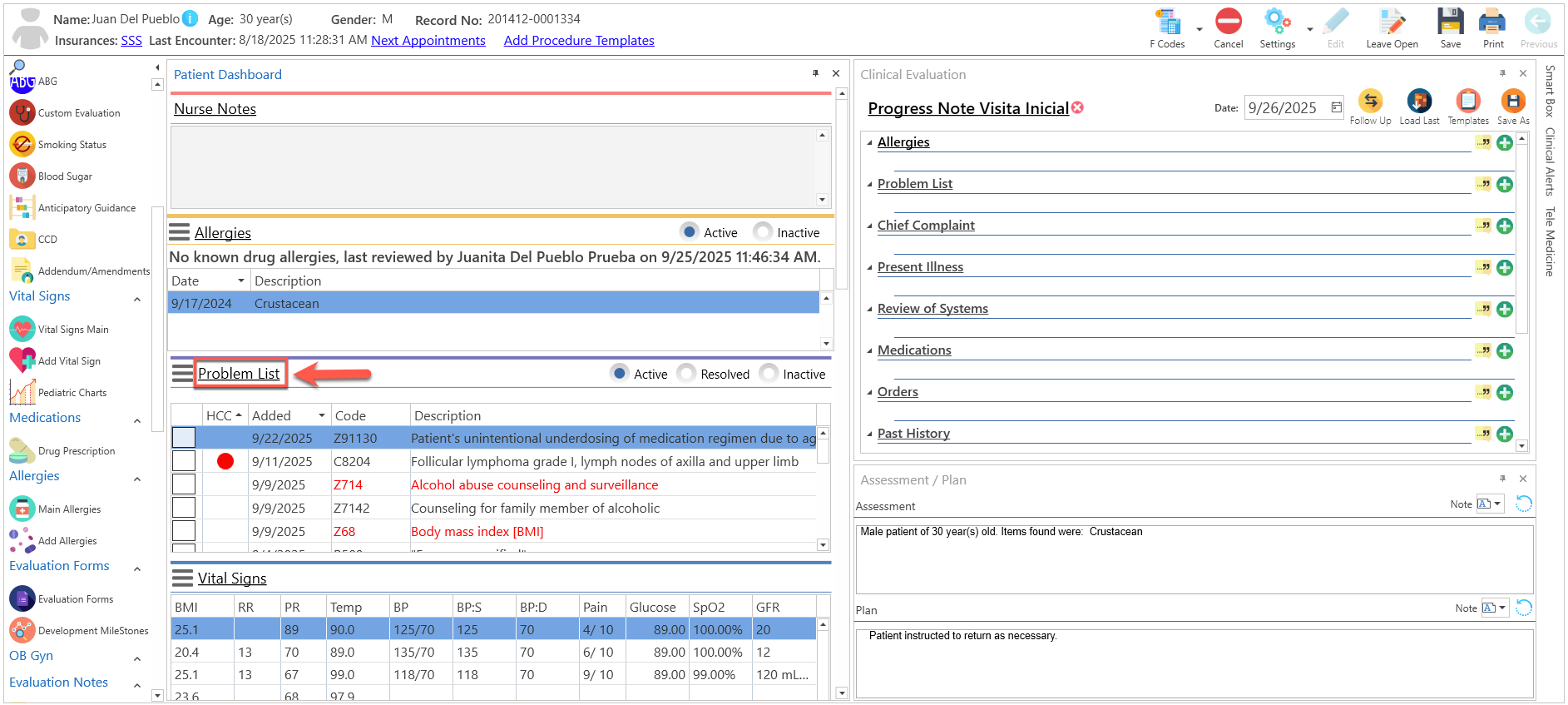This screenshot has width=1568, height=705.
Task: Check the box for C8204 problem row
Action: (184, 461)
